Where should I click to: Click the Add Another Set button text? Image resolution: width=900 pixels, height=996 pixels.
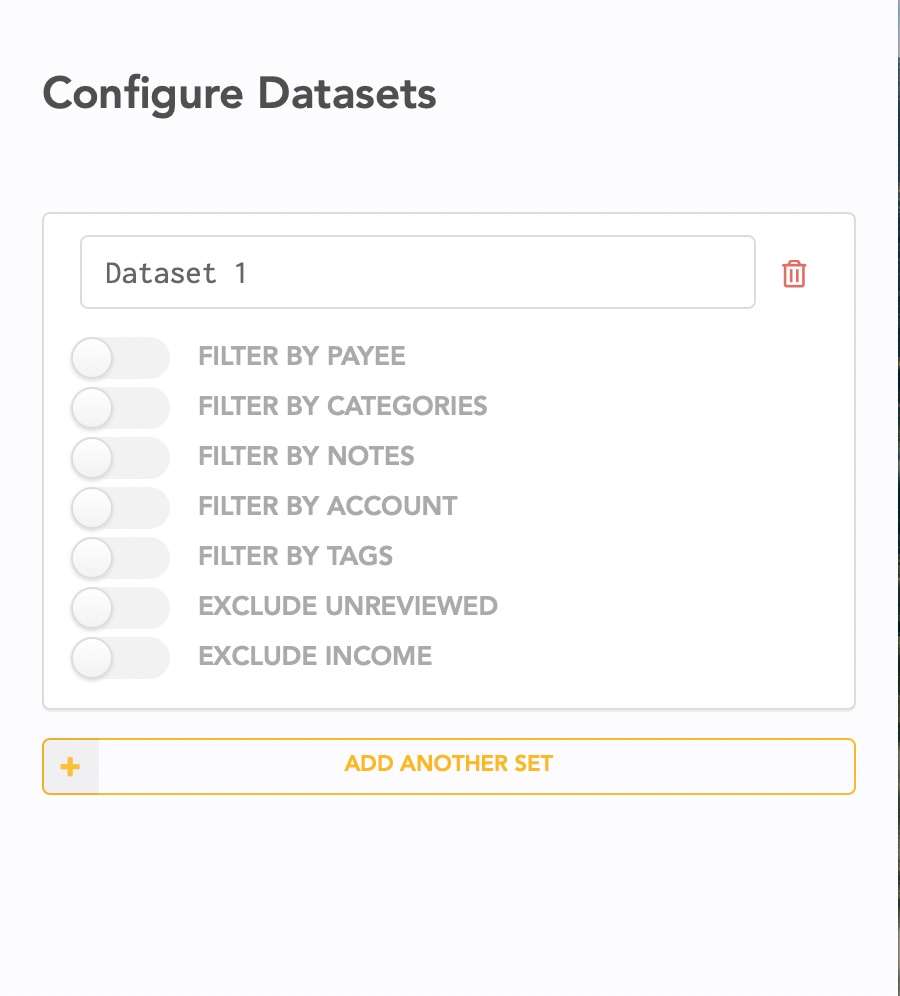(448, 764)
